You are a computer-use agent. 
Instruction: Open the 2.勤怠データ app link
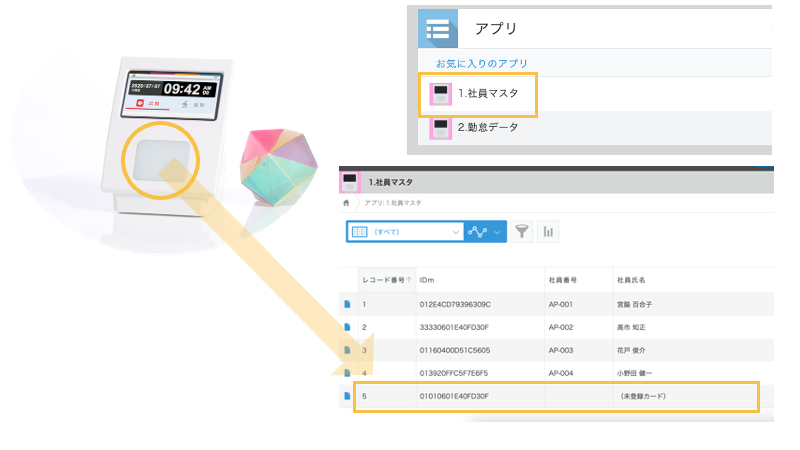(488, 128)
